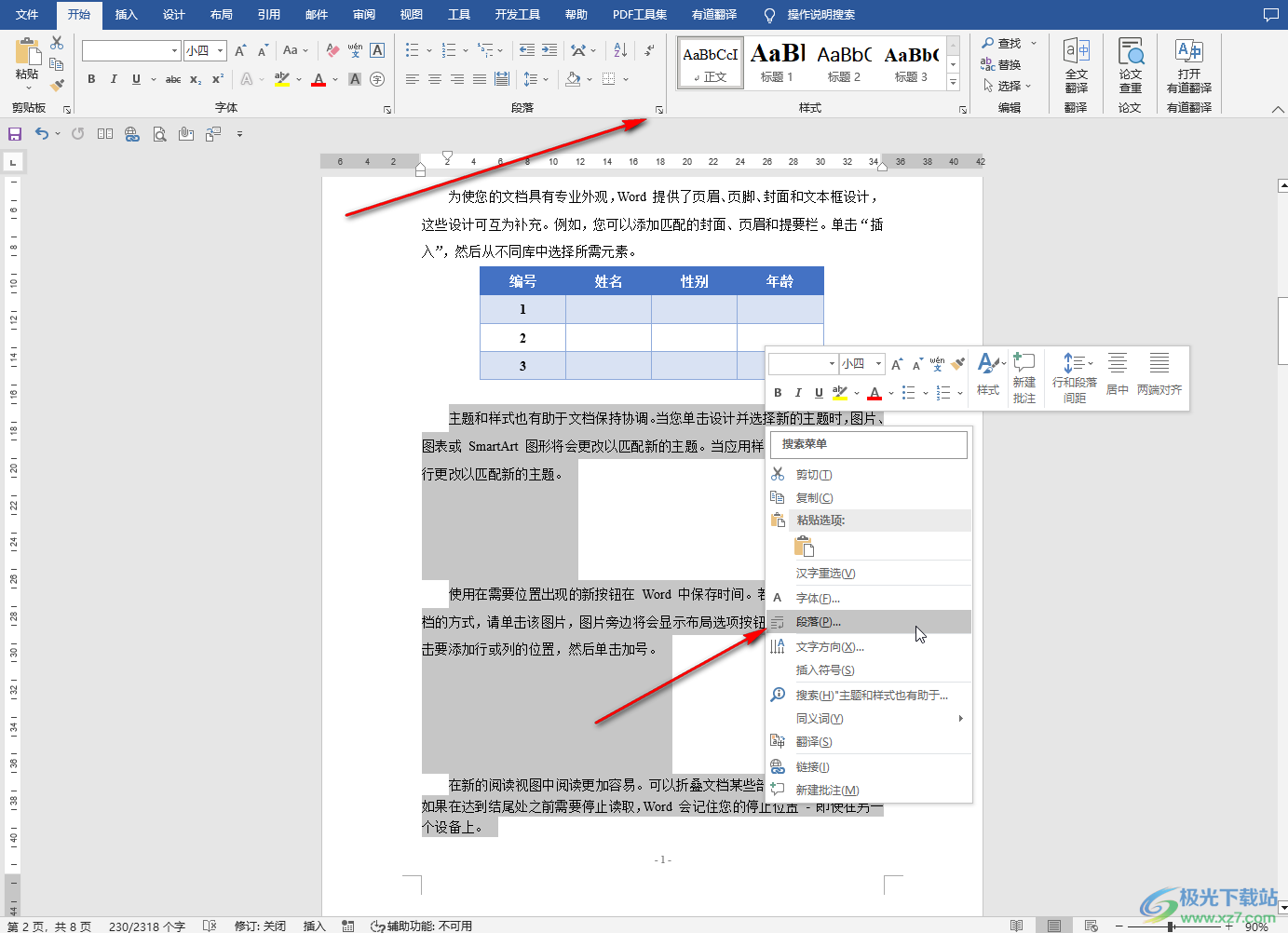Apply the Heading 2 style
This screenshot has width=1288, height=933.
click(x=844, y=62)
